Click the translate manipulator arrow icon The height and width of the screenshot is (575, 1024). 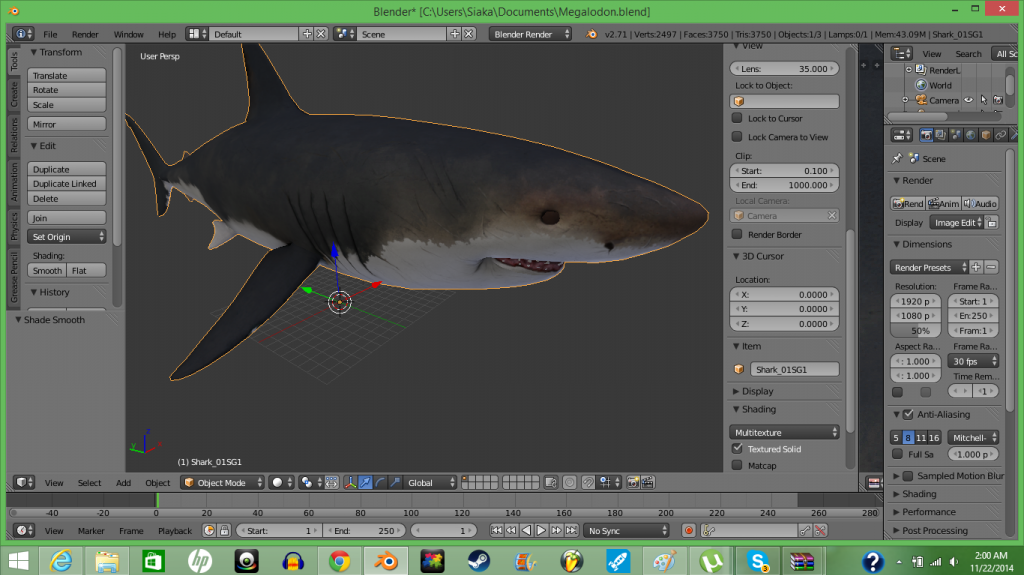point(366,483)
